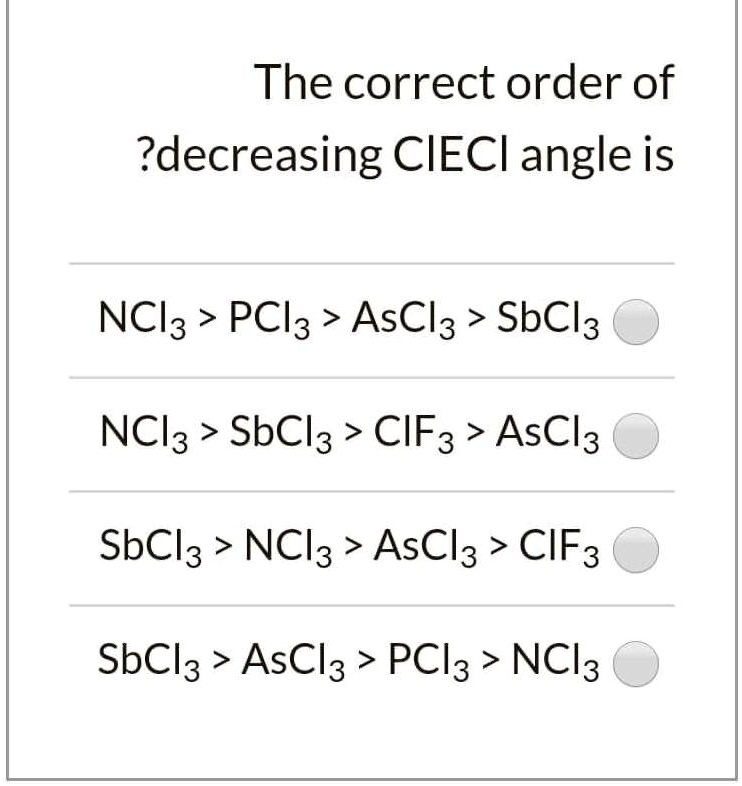Pick the radio button for SbCl3 > AsCl3 > PCl3 > NCl3
742x786 pixels.
(x=636, y=663)
